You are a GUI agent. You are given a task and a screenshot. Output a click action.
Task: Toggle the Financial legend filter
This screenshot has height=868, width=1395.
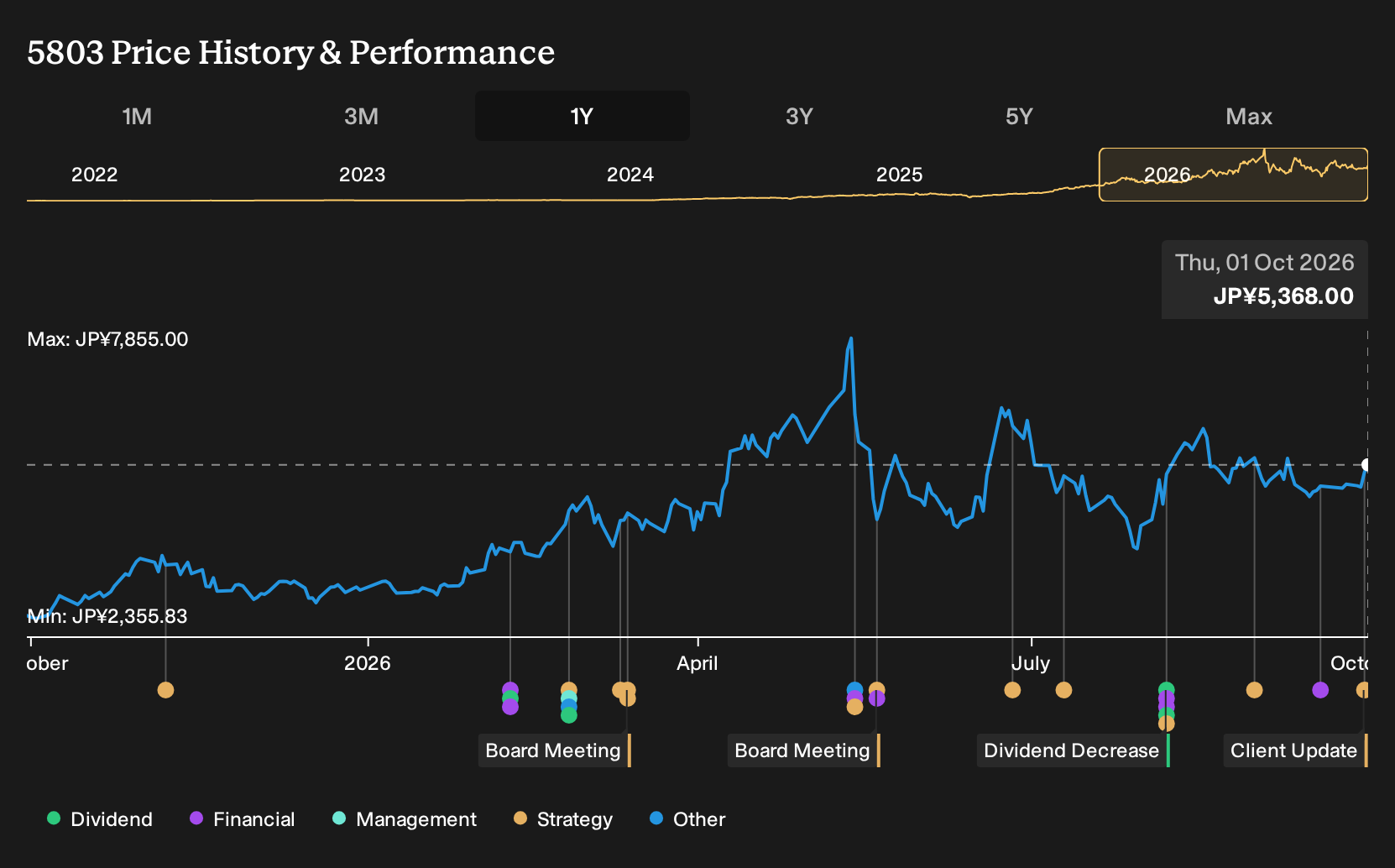point(243,818)
